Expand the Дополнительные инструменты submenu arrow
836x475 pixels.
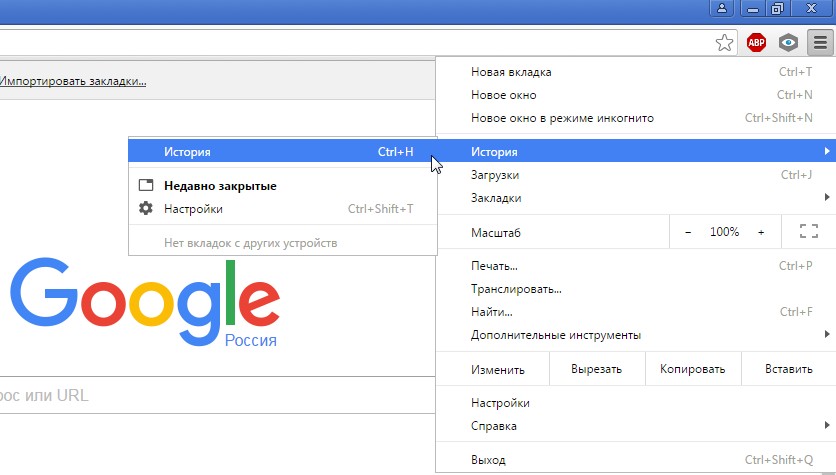[826, 334]
